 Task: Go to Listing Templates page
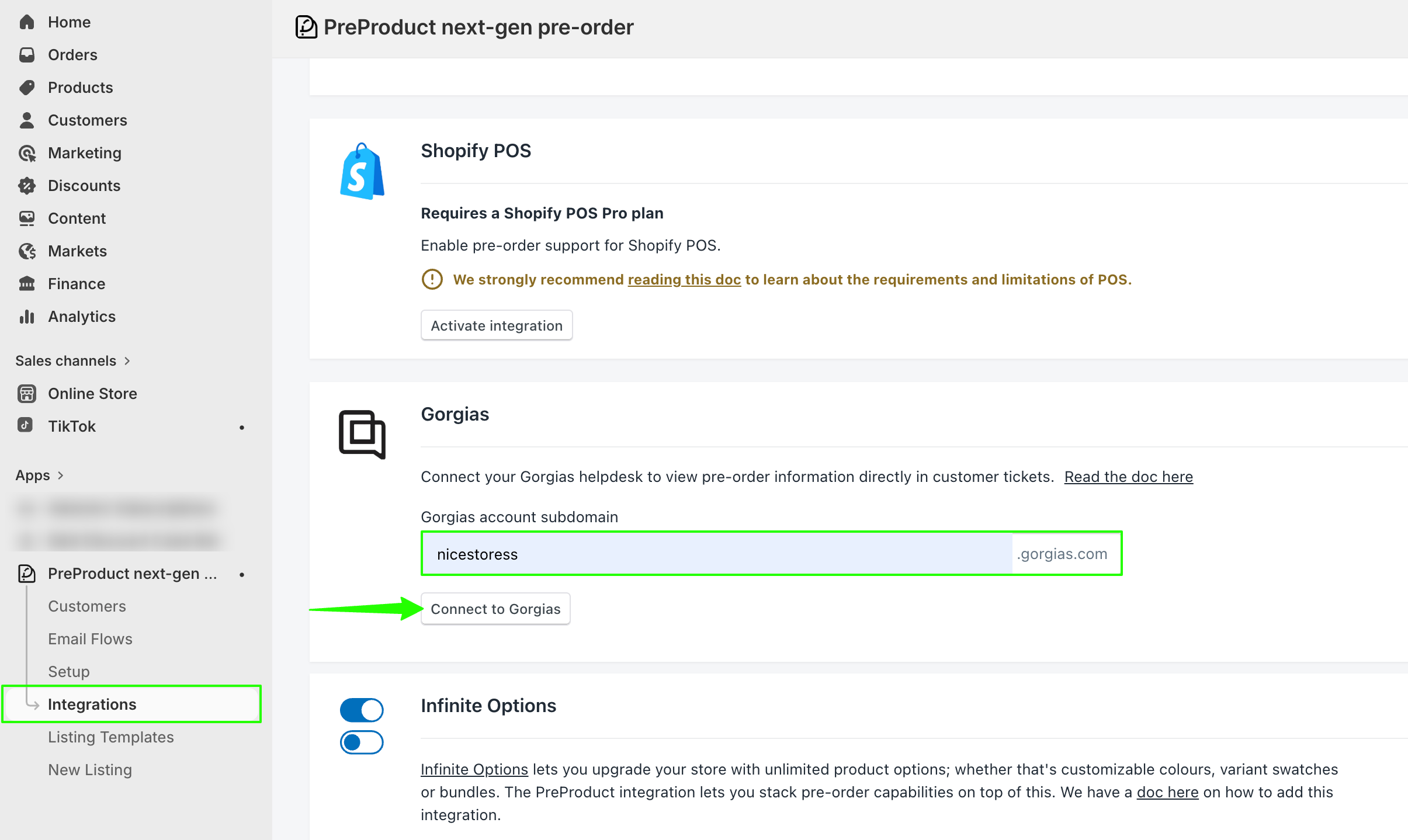click(x=111, y=737)
